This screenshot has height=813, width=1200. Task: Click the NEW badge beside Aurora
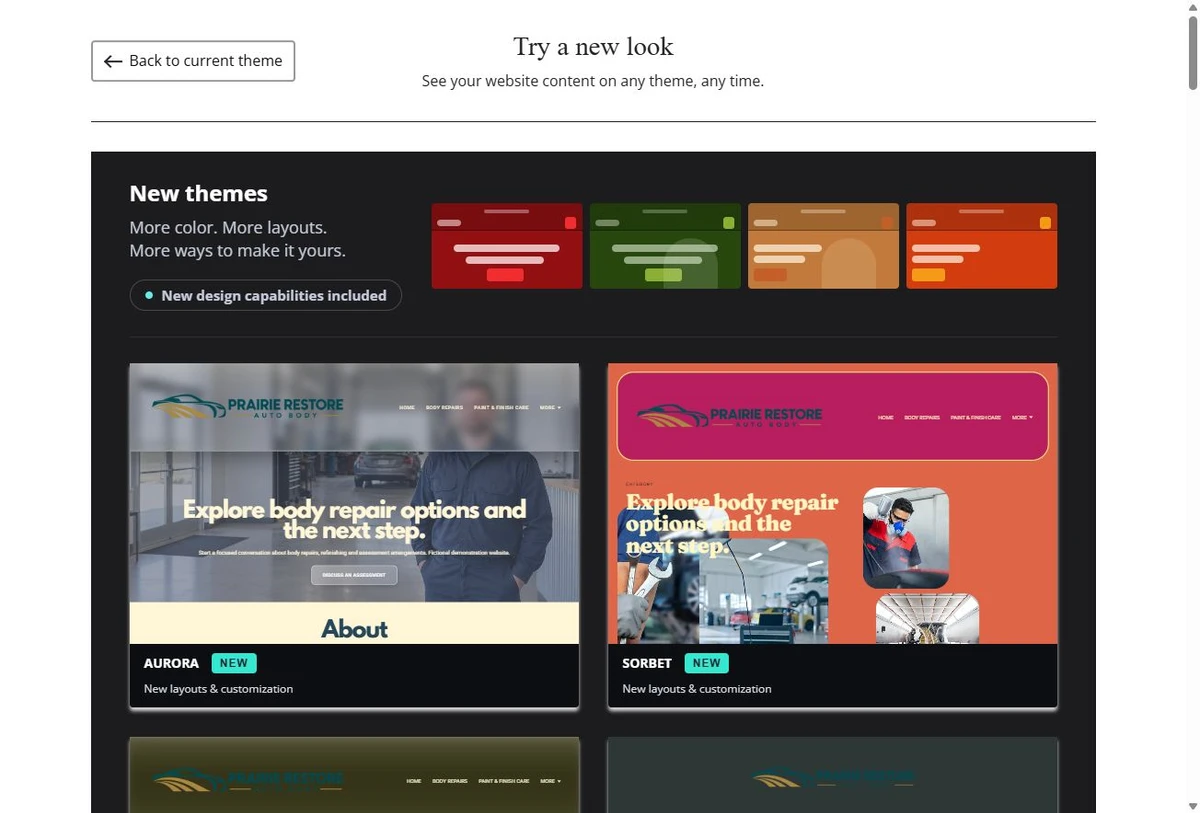point(234,663)
